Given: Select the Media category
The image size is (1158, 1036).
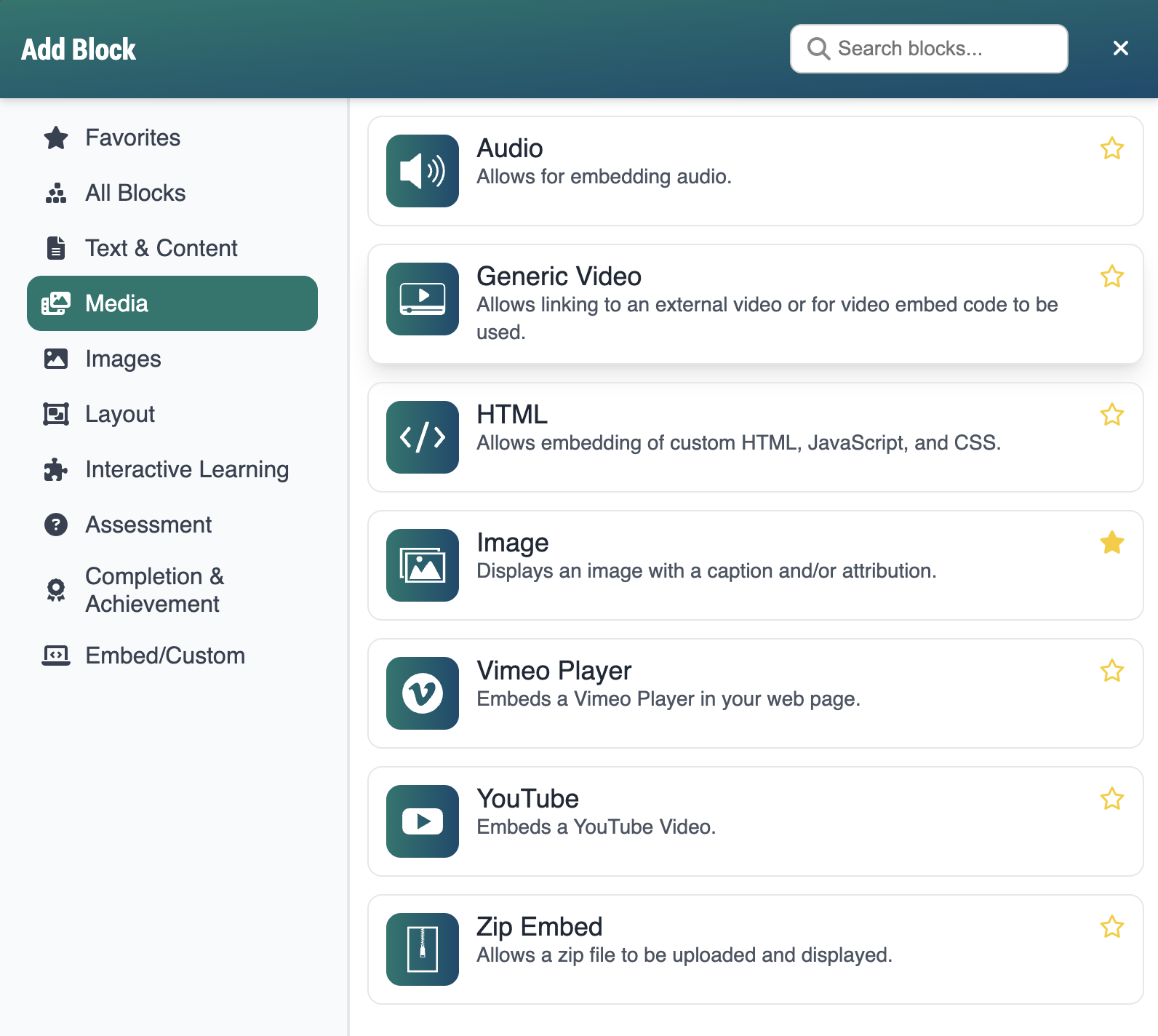Looking at the screenshot, I should point(172,303).
